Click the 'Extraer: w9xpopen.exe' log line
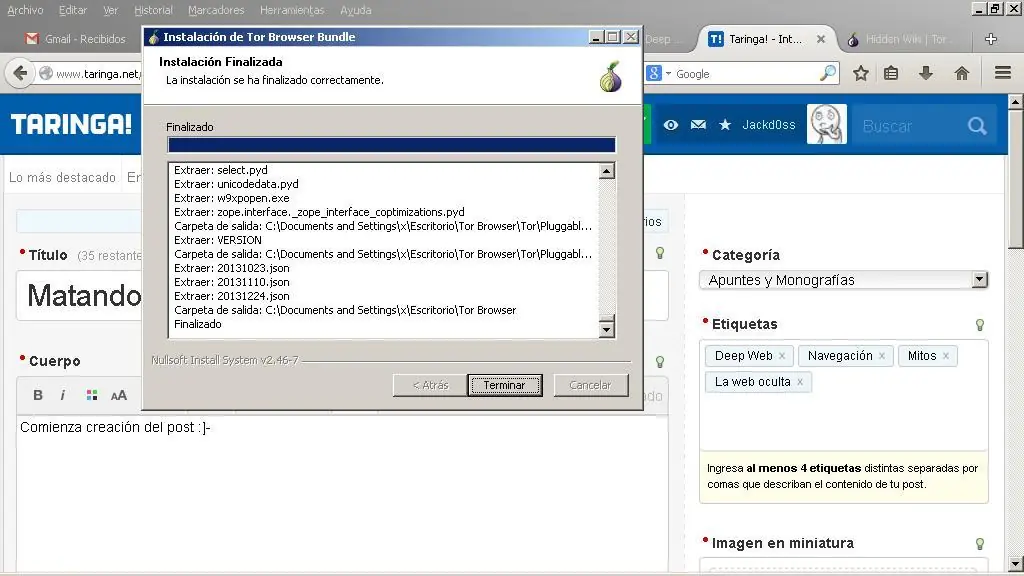The height and width of the screenshot is (576, 1024). [232, 198]
